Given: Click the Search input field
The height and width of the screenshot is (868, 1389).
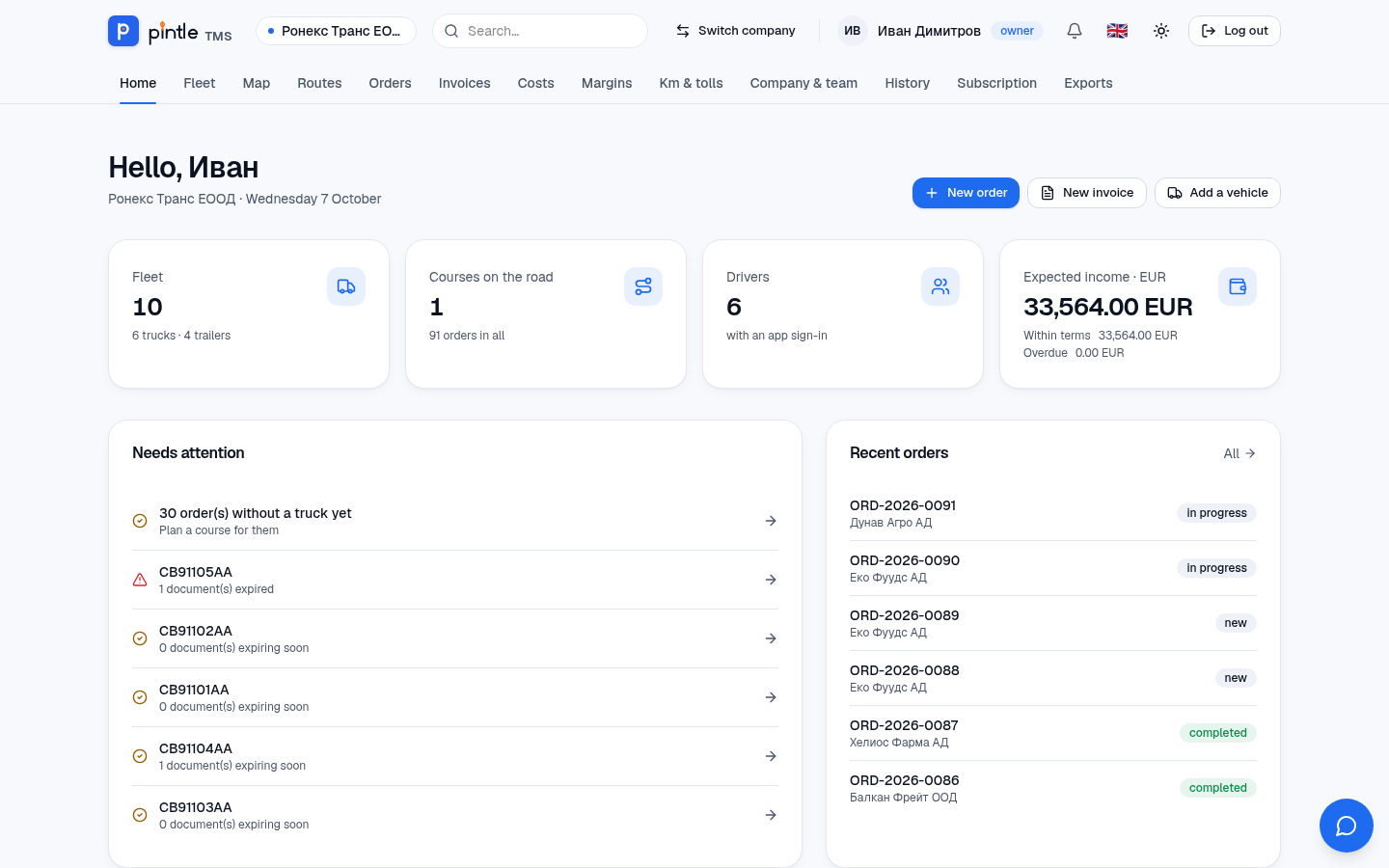Looking at the screenshot, I should point(540,31).
